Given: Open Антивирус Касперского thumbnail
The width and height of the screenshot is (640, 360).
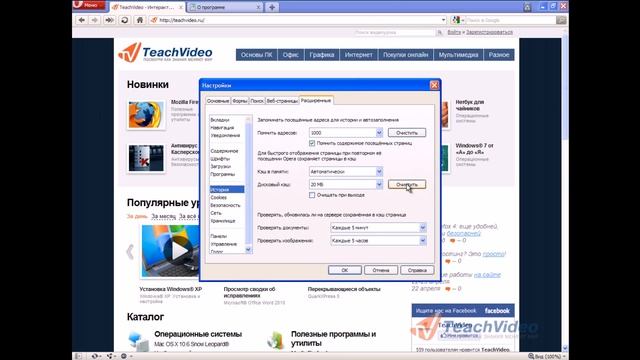Looking at the screenshot, I should 146,158.
